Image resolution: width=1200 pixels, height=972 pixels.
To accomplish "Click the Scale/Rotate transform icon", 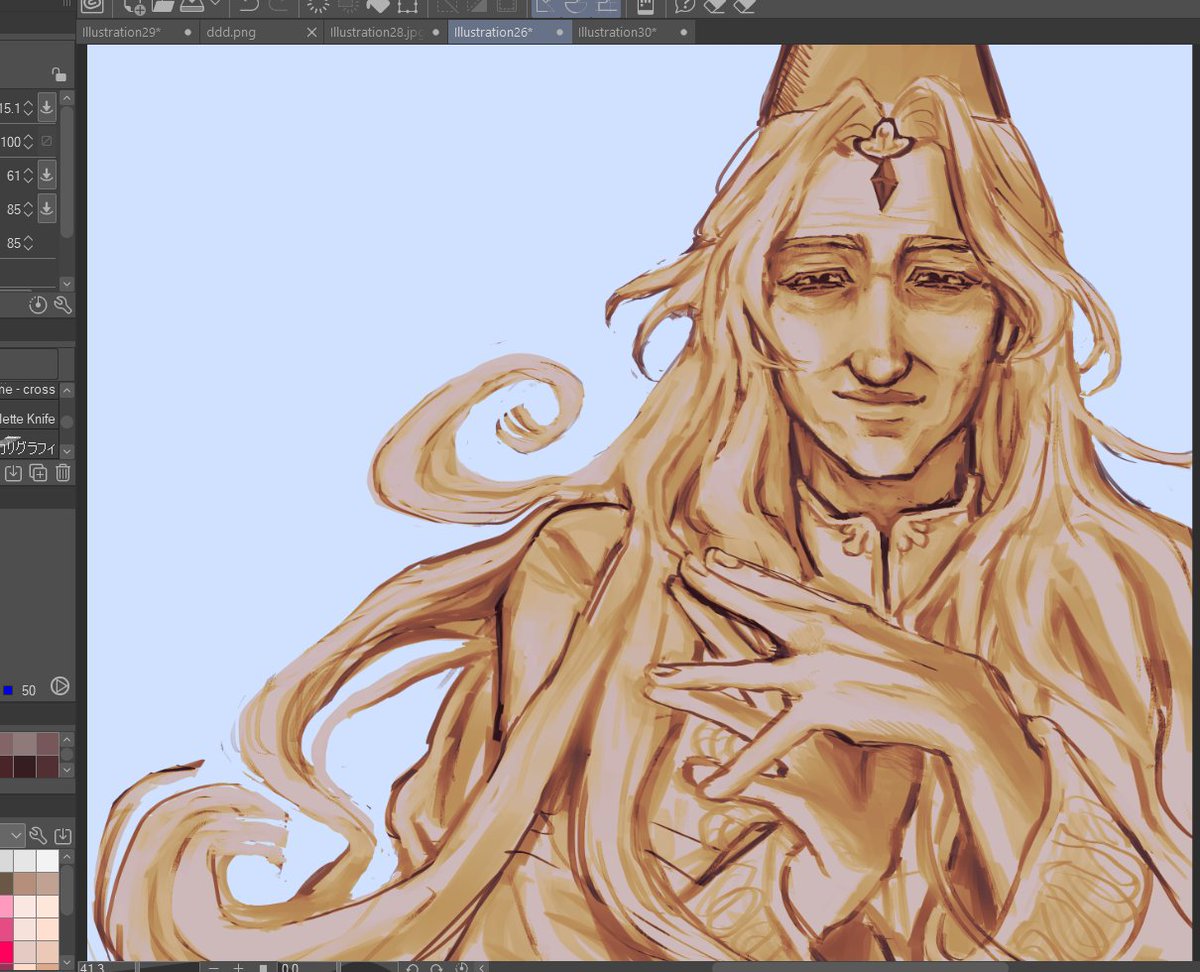I will click(x=407, y=6).
